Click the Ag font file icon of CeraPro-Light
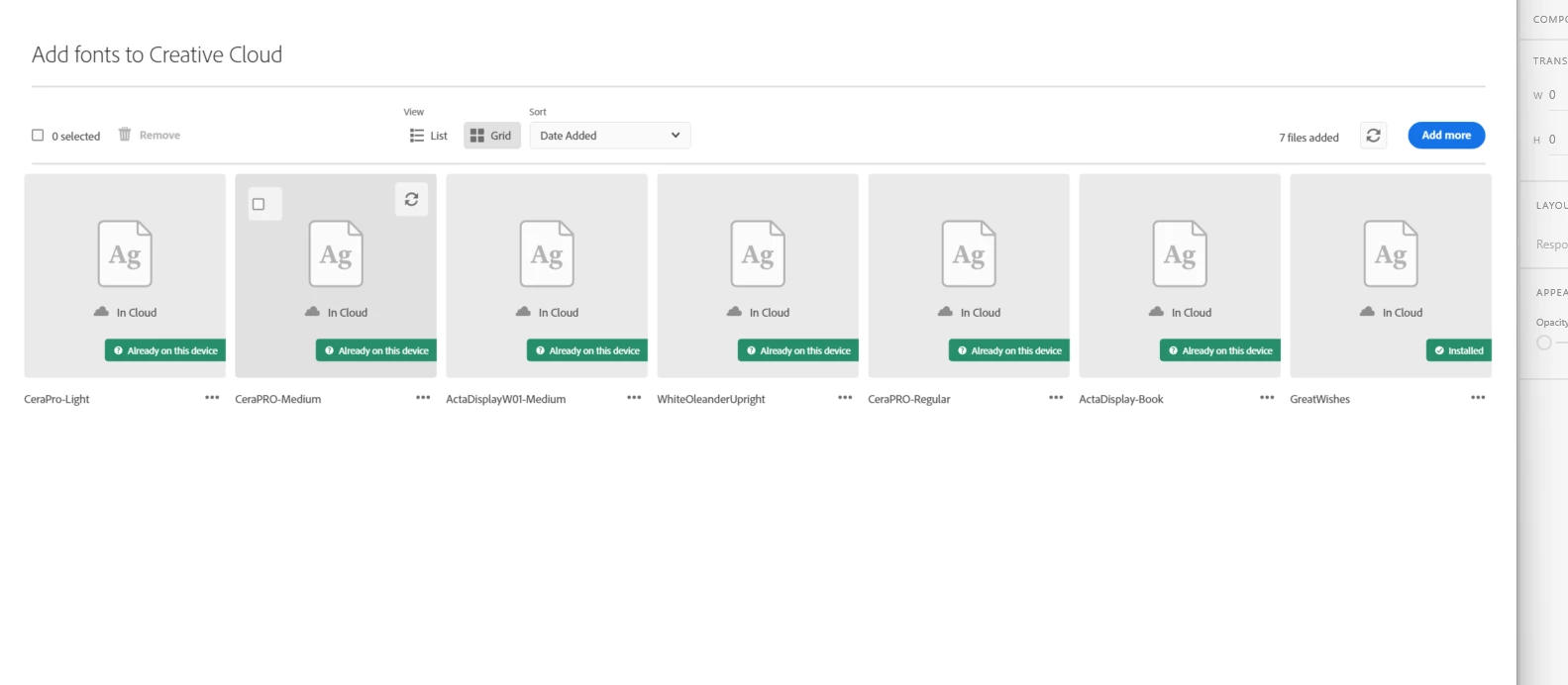Image resolution: width=1568 pixels, height=685 pixels. [x=125, y=253]
